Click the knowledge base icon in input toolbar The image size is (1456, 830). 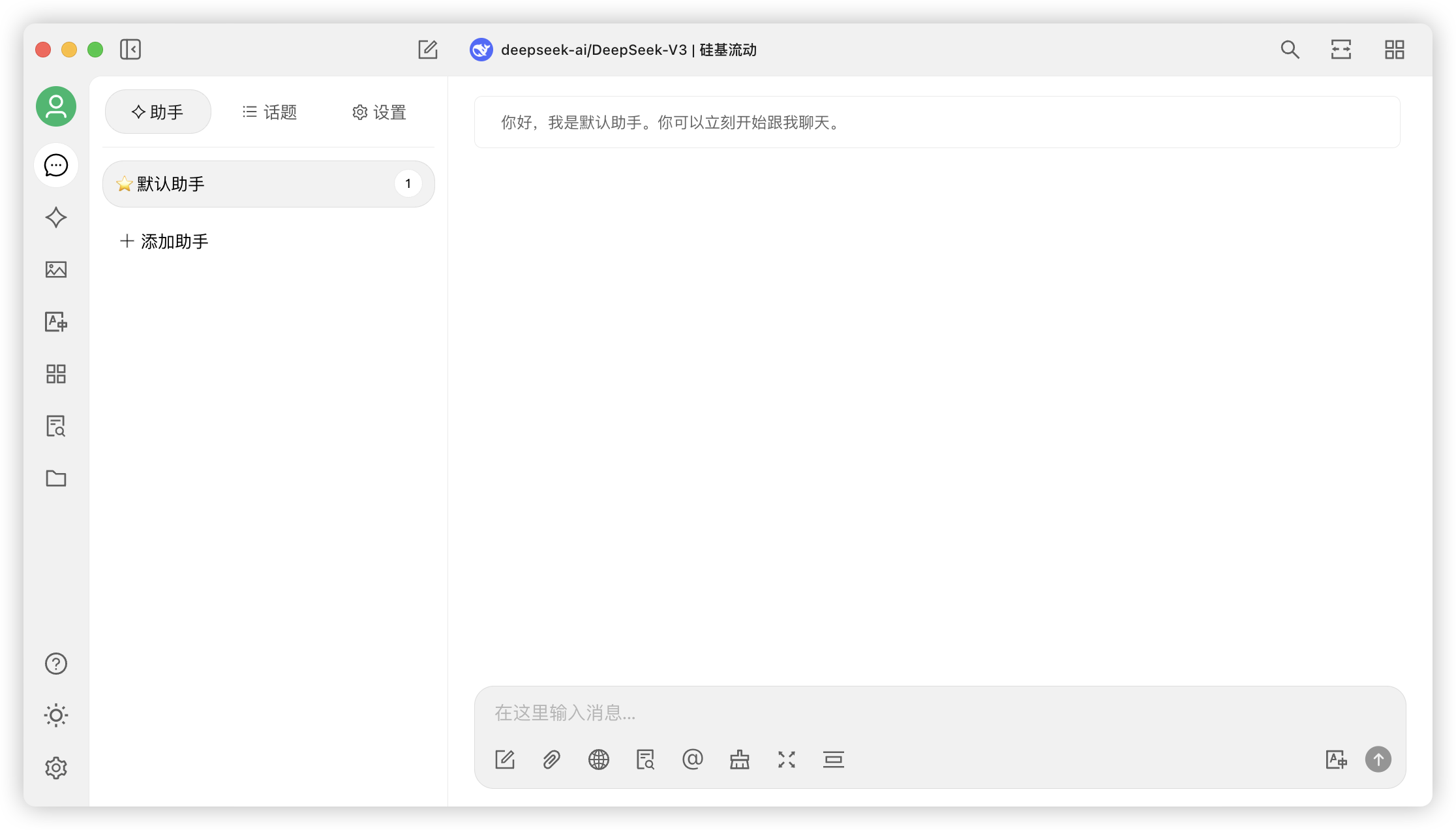pos(646,760)
